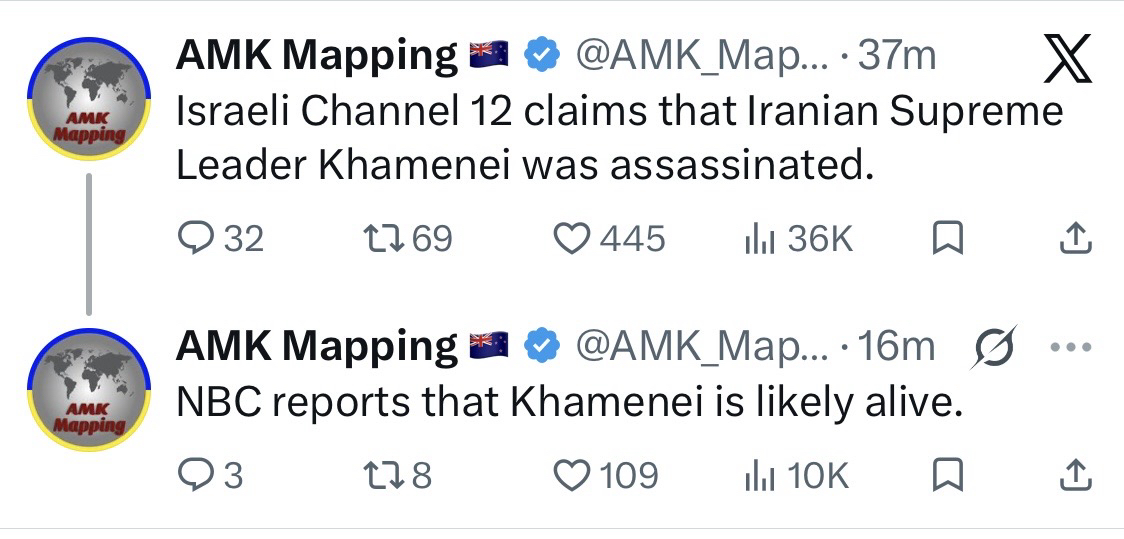Image resolution: width=1124 pixels, height=539 pixels.
Task: Open AMK Mapping name on first tweet
Action: (316, 56)
